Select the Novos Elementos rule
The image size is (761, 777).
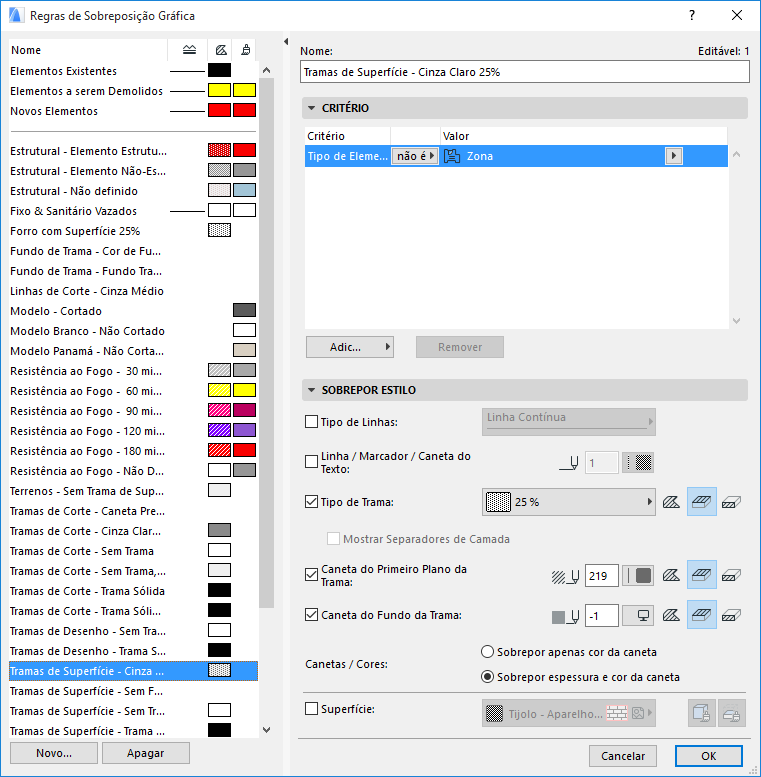click(x=133, y=111)
